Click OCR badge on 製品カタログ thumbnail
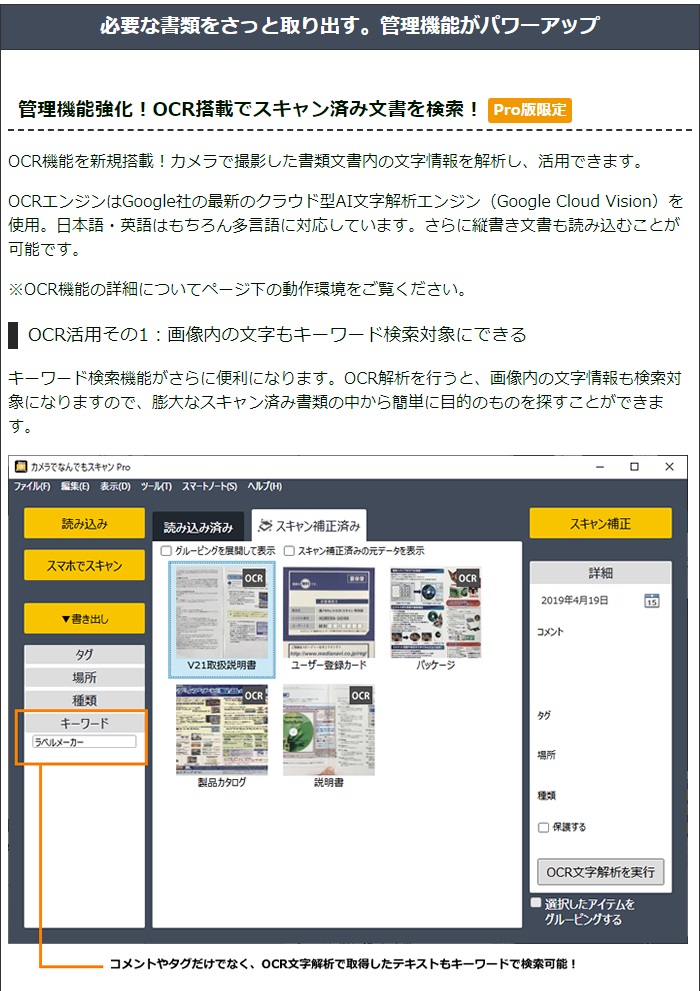Image resolution: width=700 pixels, height=991 pixels. point(254,695)
